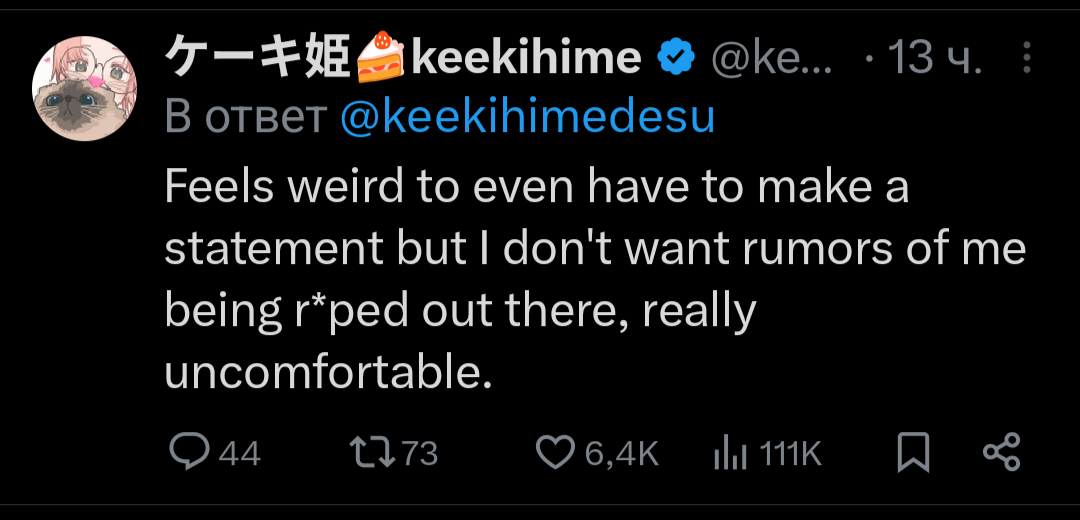Click the 73 reposts count
1080x520 pixels.
coord(420,454)
